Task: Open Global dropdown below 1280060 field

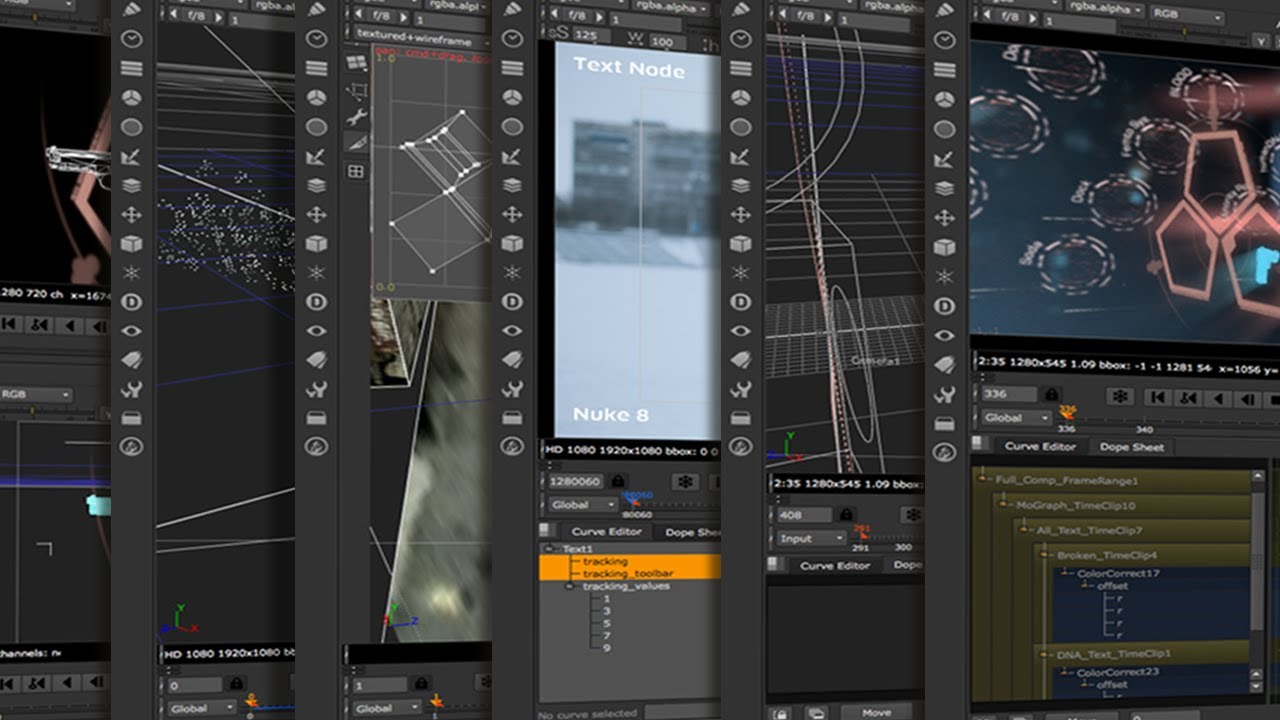Action: point(582,505)
